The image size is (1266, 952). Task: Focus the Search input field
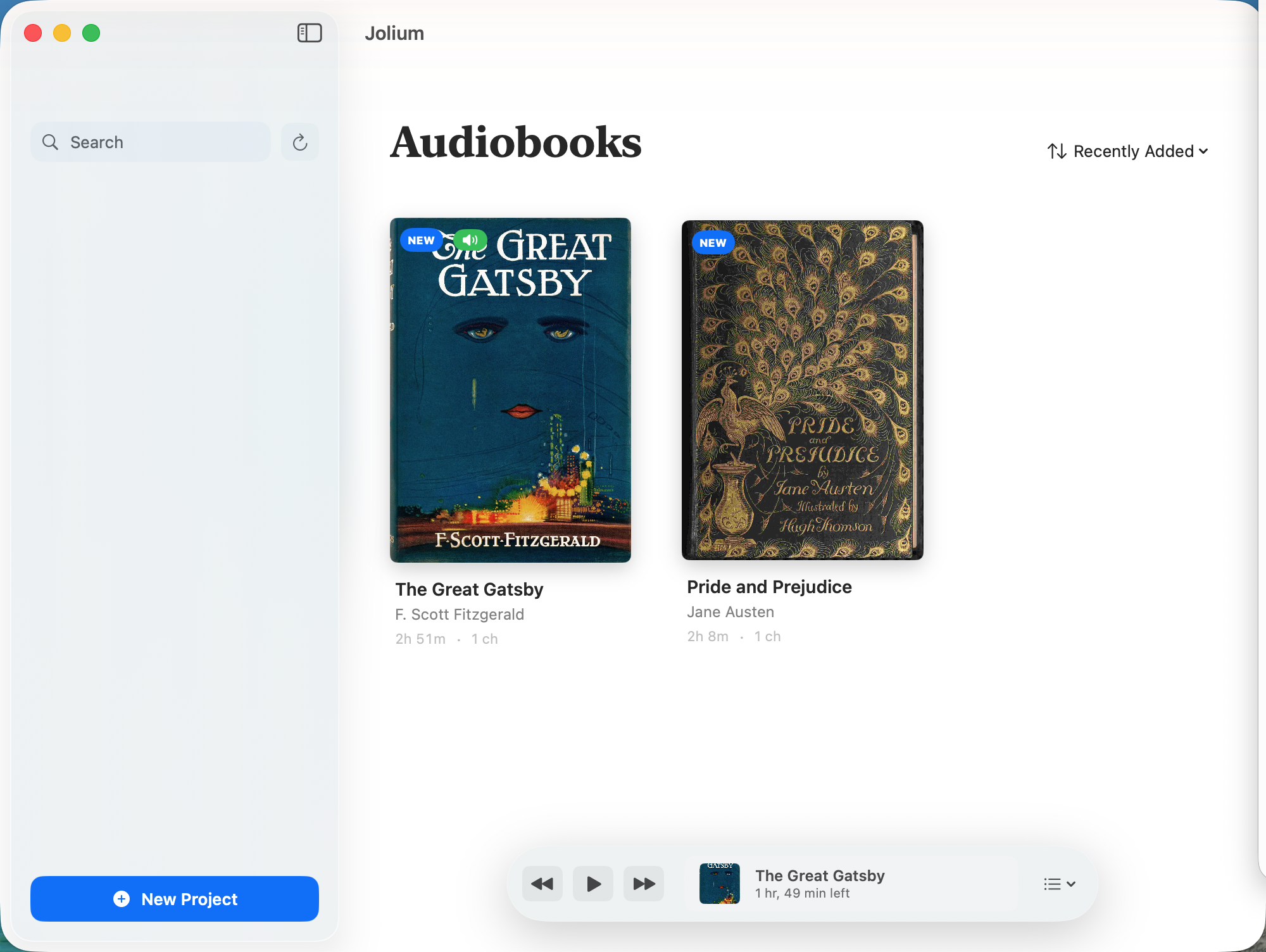(151, 142)
